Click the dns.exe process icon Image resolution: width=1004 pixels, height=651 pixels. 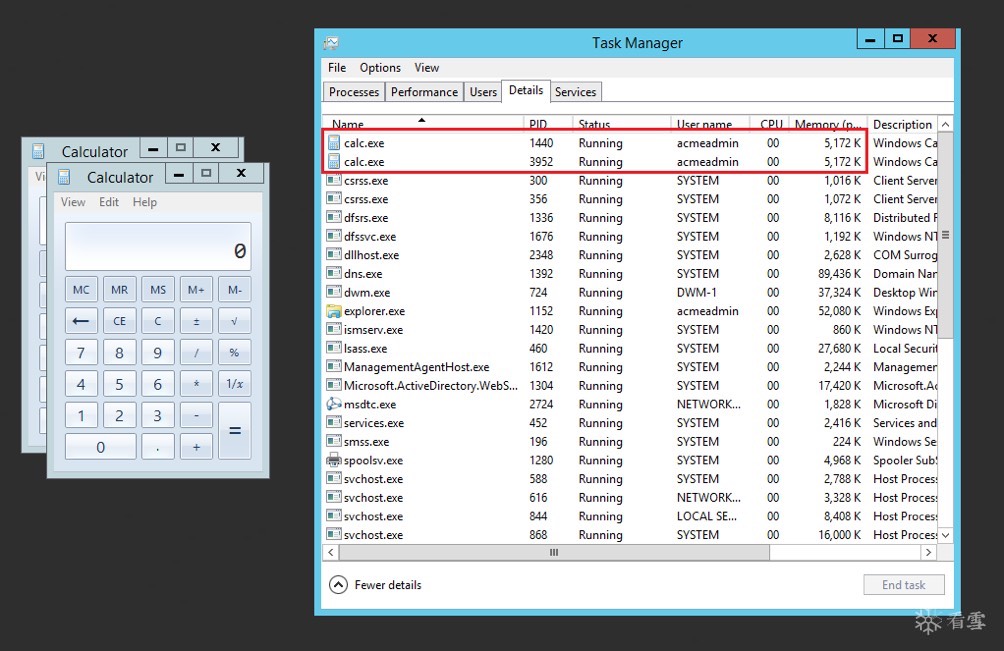334,273
